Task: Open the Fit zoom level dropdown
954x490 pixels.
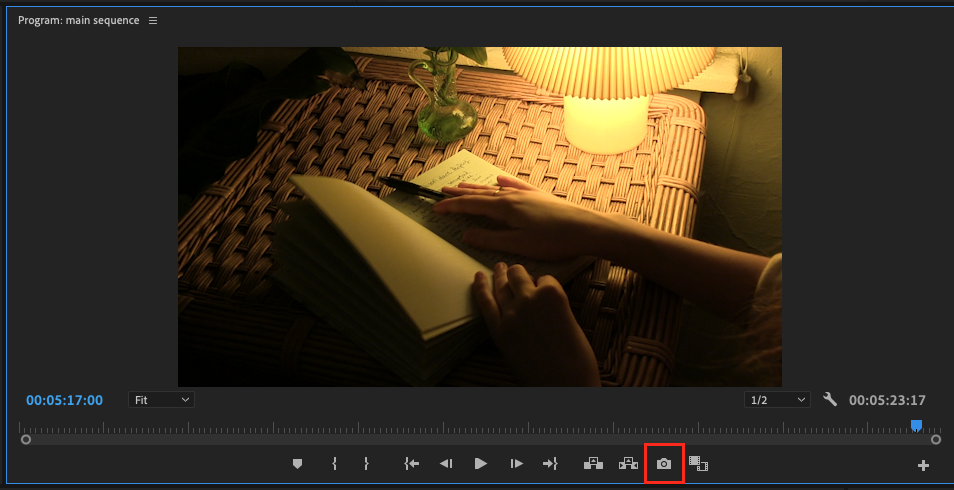Action: pyautogui.click(x=161, y=400)
